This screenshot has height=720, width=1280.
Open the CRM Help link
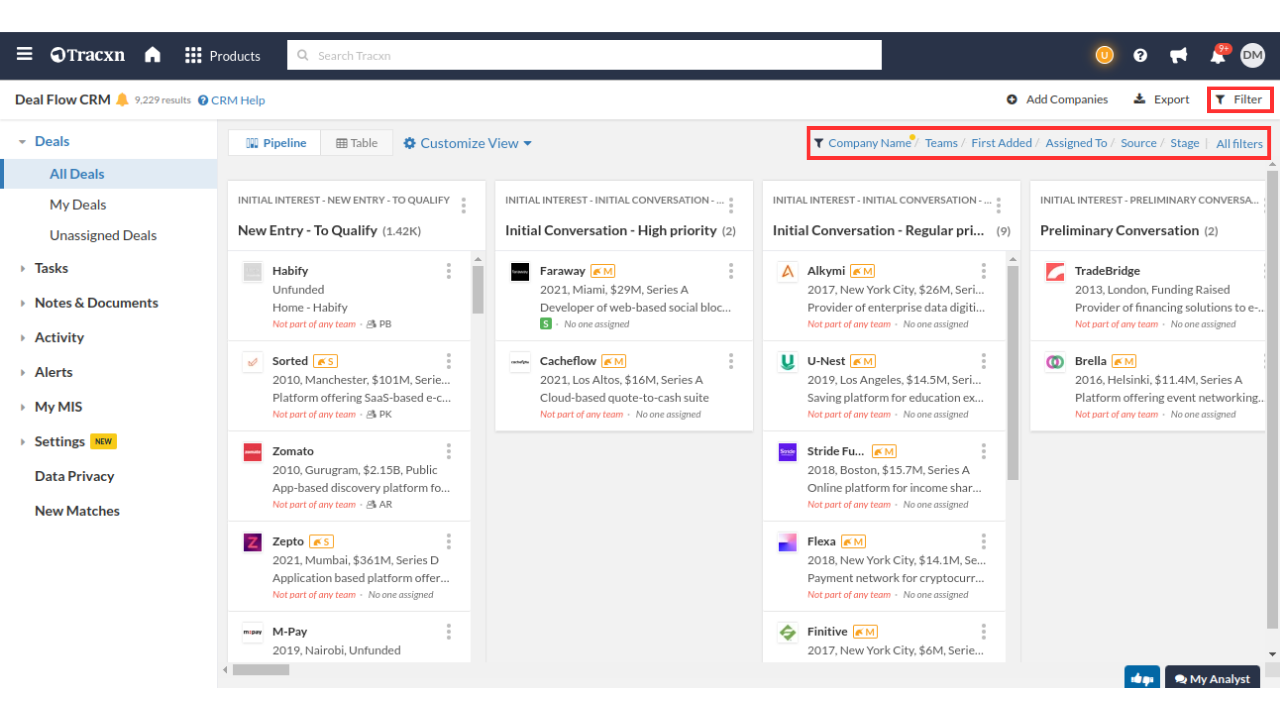(x=231, y=100)
